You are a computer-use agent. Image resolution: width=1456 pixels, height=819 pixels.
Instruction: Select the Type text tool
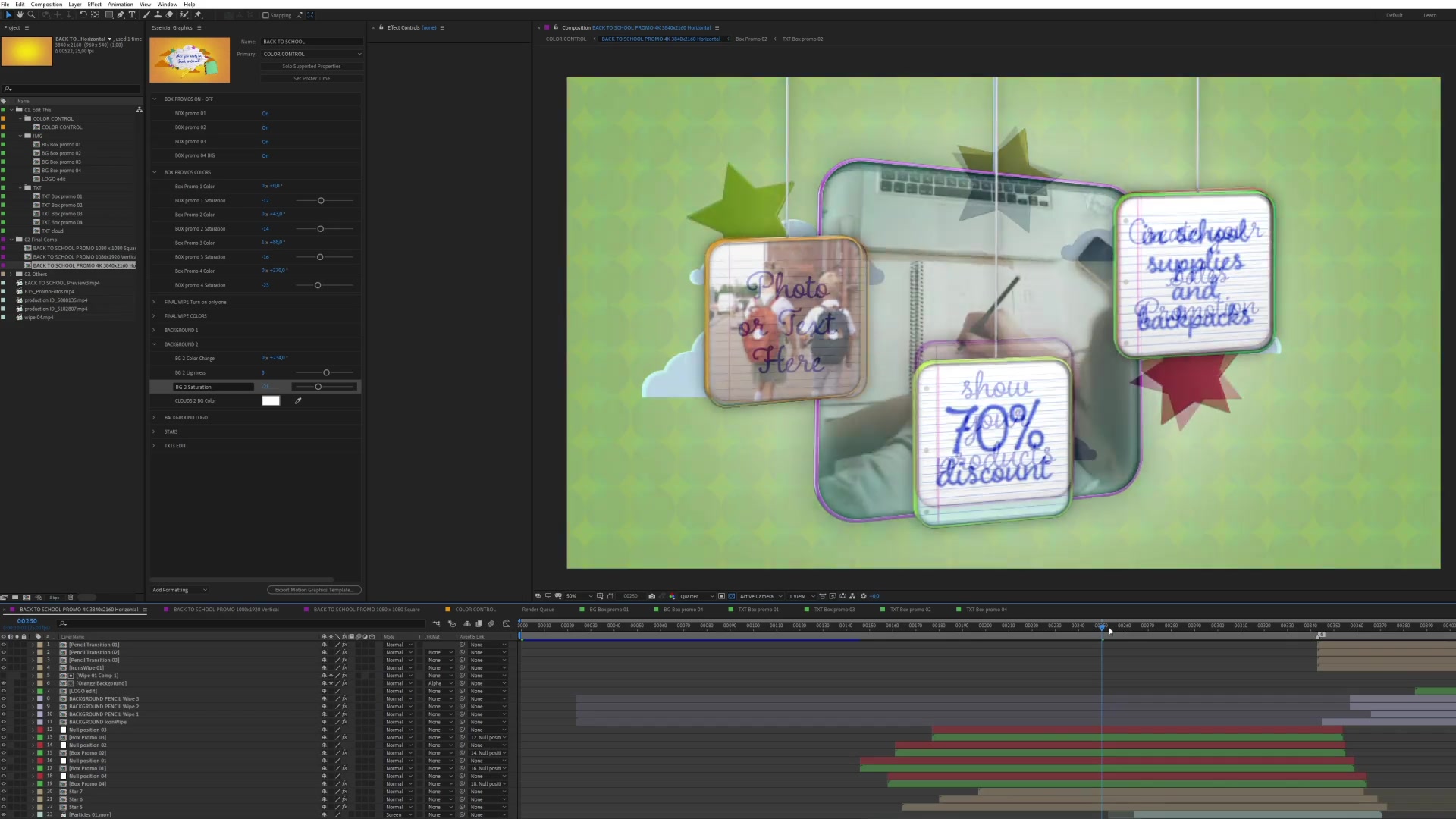132,14
